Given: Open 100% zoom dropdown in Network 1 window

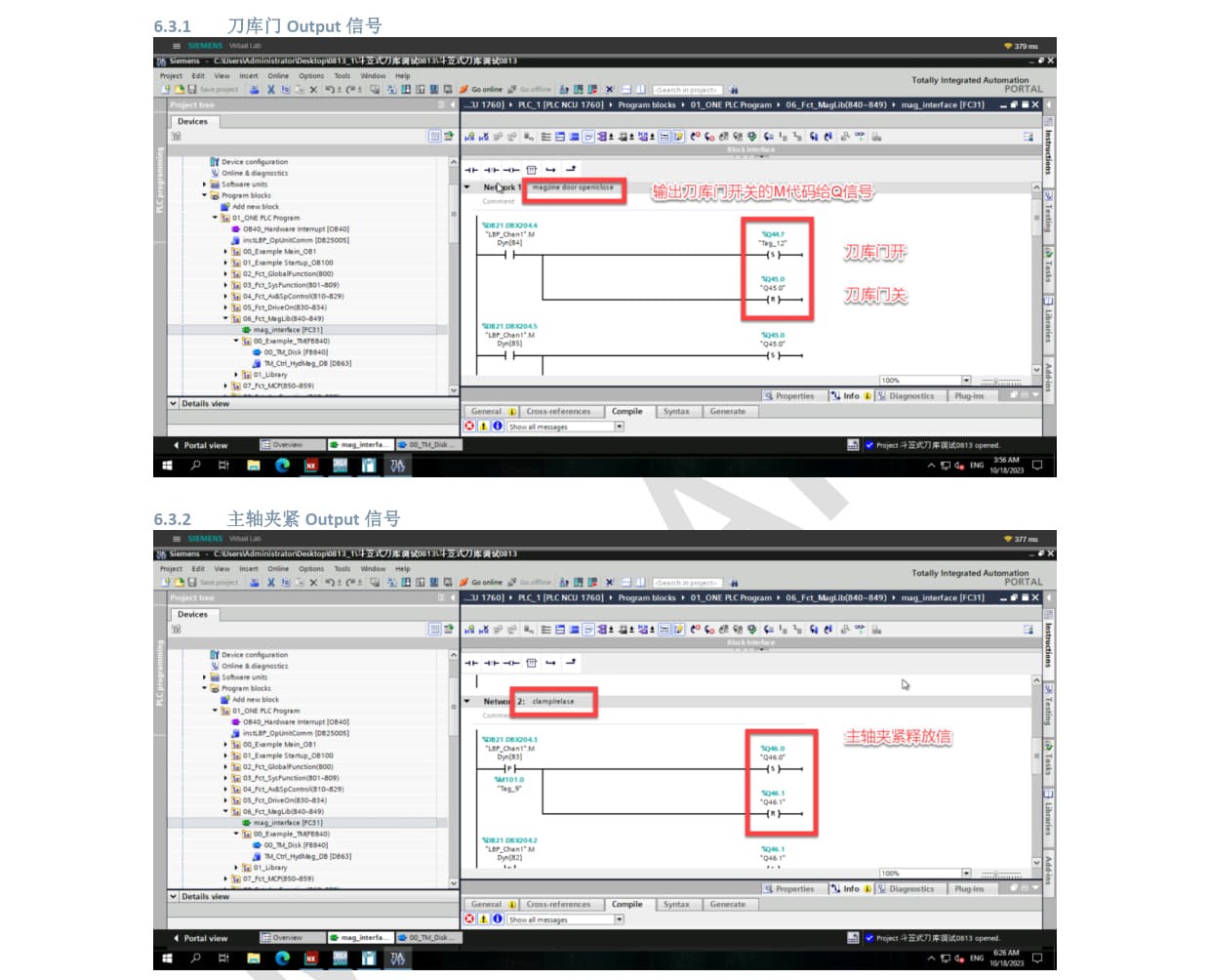Looking at the screenshot, I should pyautogui.click(x=966, y=381).
